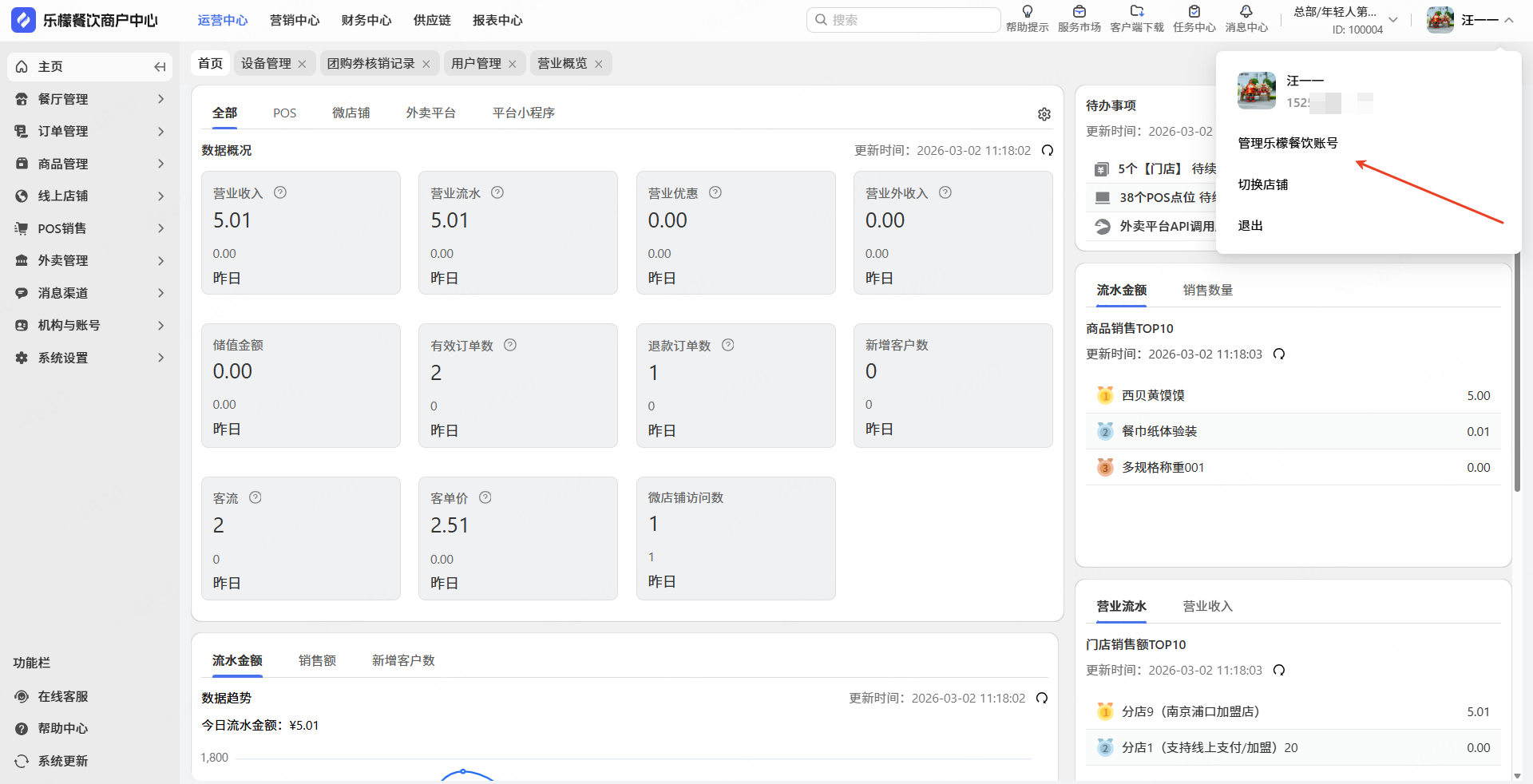Collapse the left sidebar menu
1533x784 pixels.
(160, 67)
